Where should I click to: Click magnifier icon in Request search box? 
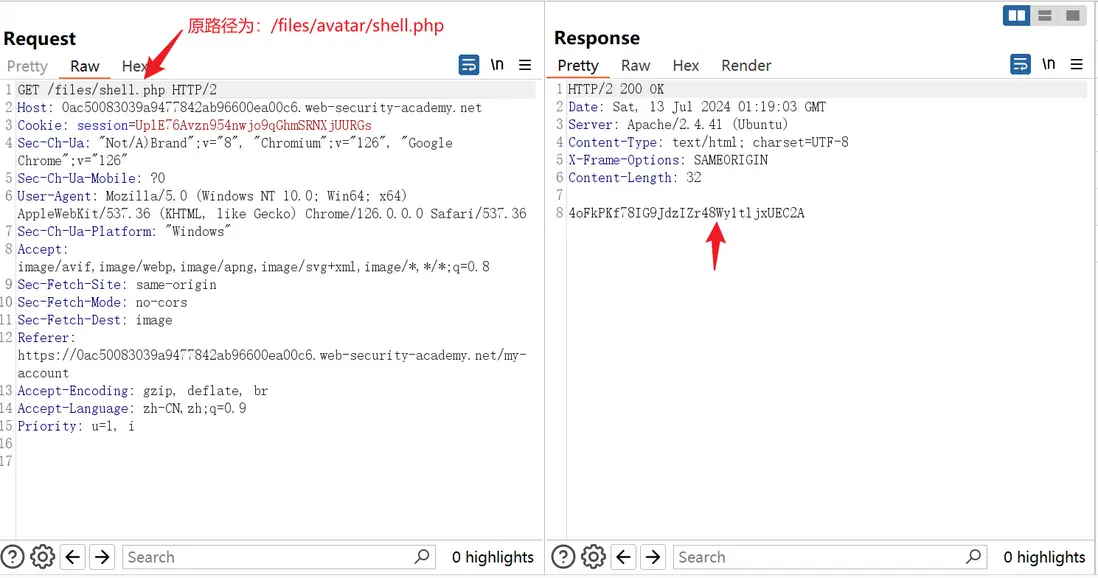coord(422,557)
